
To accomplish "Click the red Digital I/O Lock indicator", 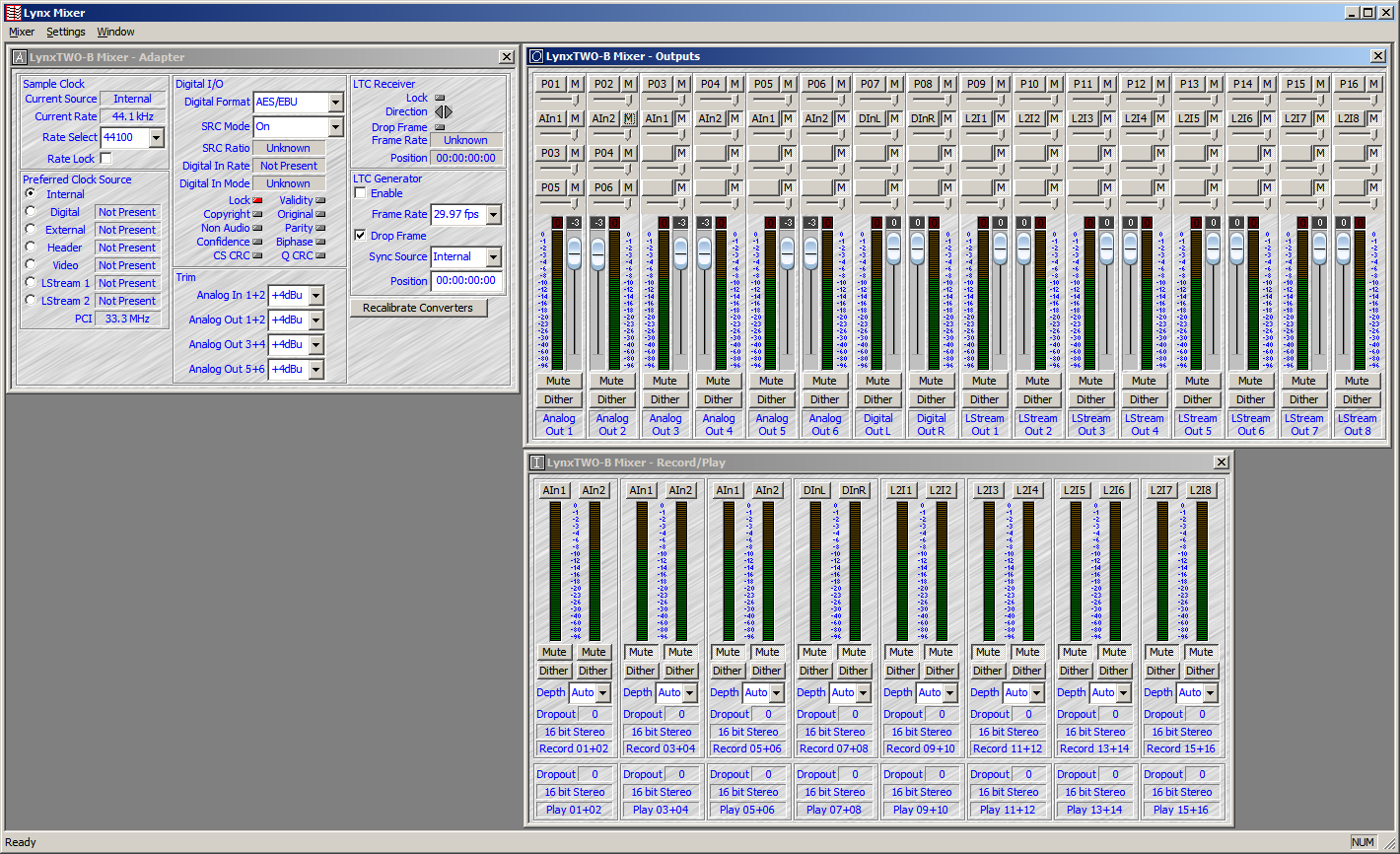I will pos(258,201).
